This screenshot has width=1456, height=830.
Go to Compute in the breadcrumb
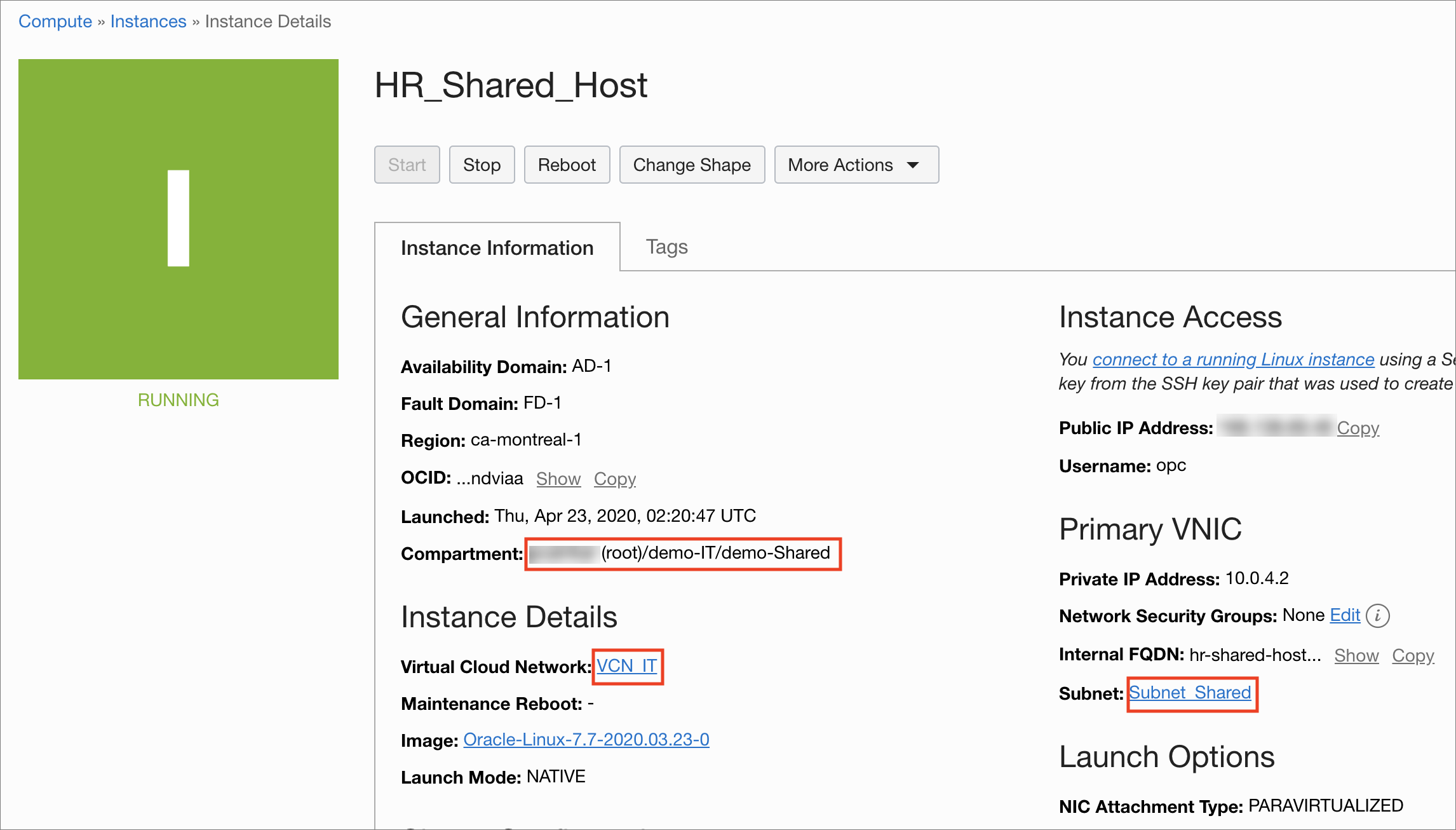tap(55, 21)
